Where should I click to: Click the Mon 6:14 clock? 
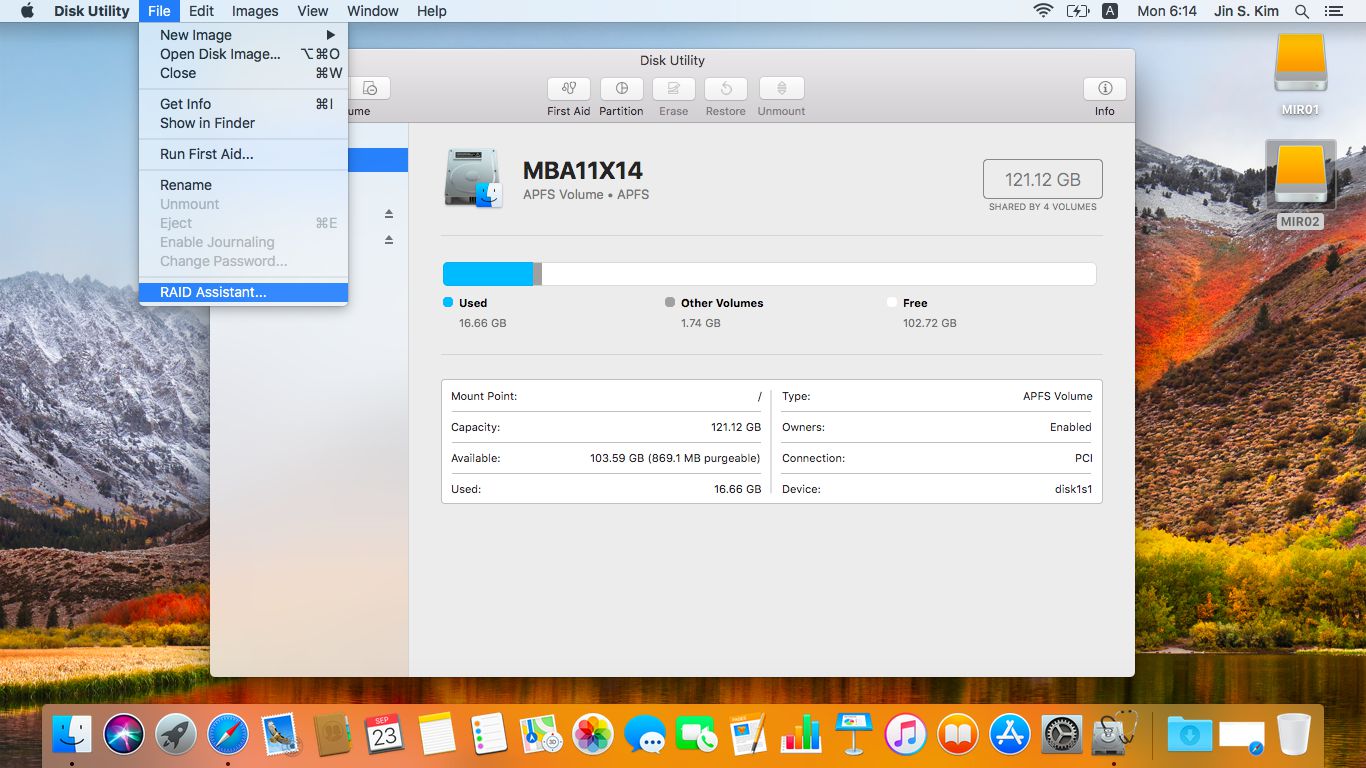pos(1167,11)
